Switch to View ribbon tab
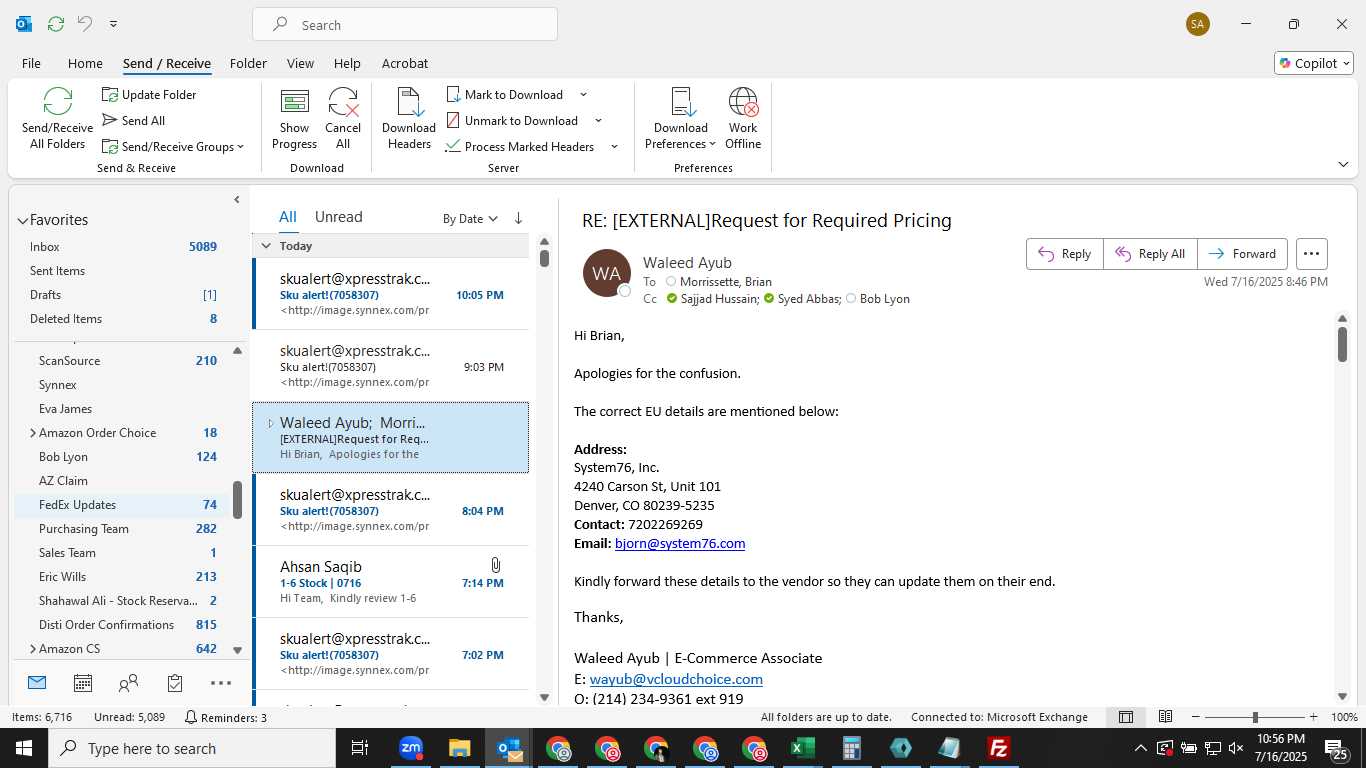1366x768 pixels. coord(300,63)
